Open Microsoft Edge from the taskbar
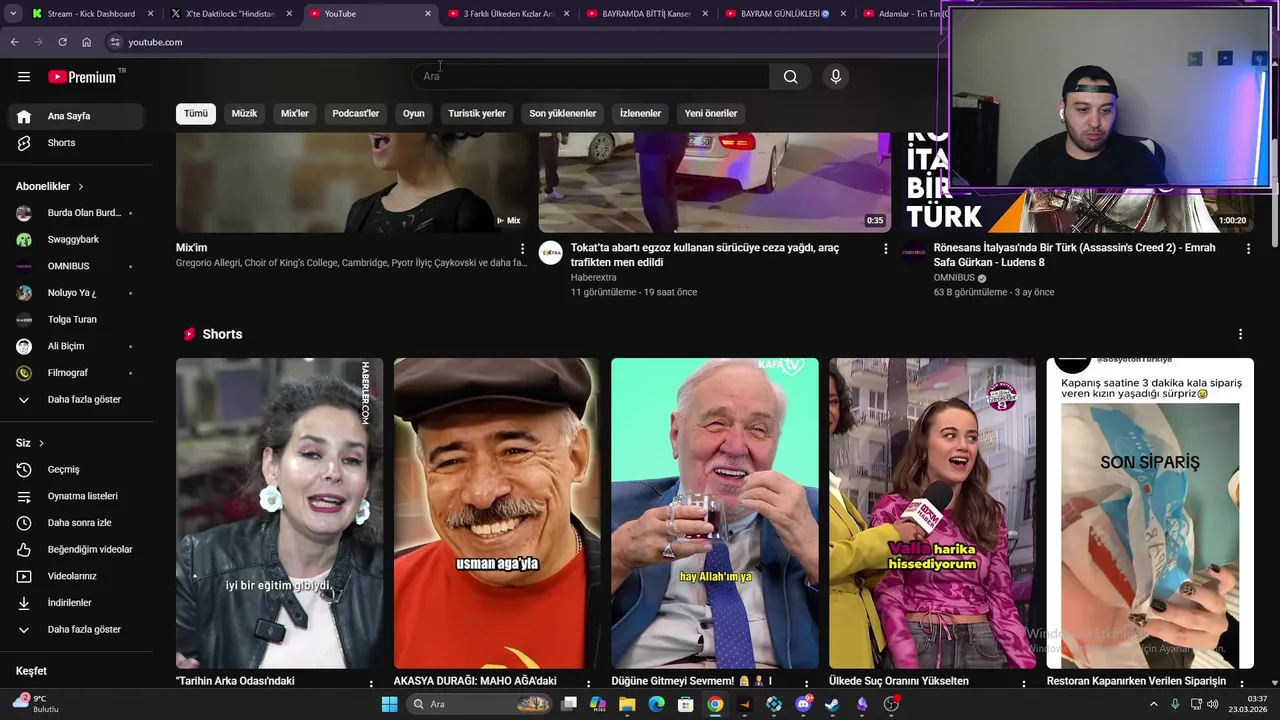 tap(656, 704)
